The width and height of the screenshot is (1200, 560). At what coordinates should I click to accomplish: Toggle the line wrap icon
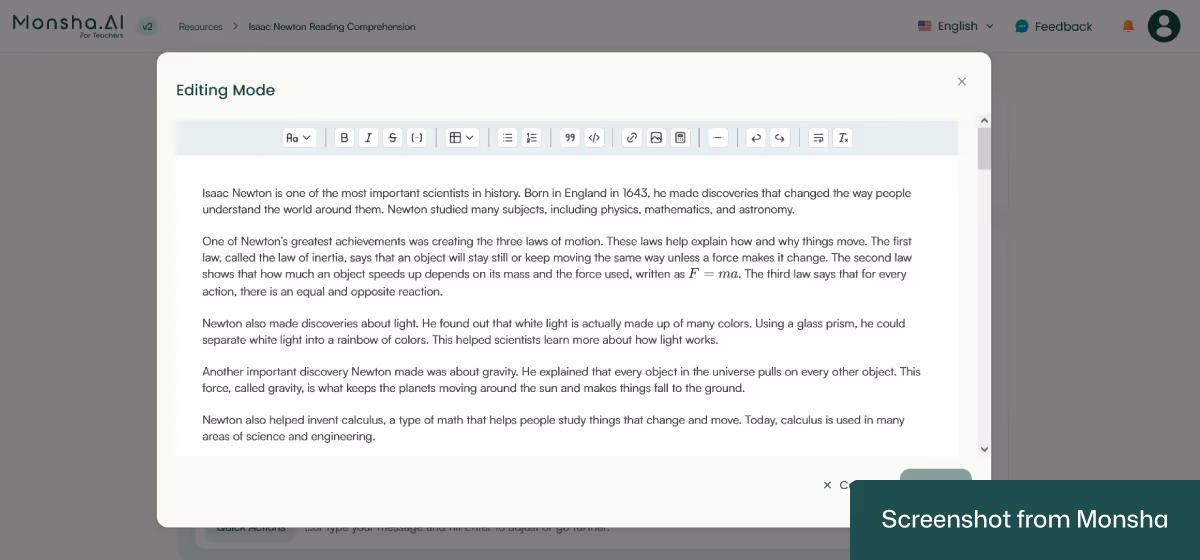pos(818,138)
